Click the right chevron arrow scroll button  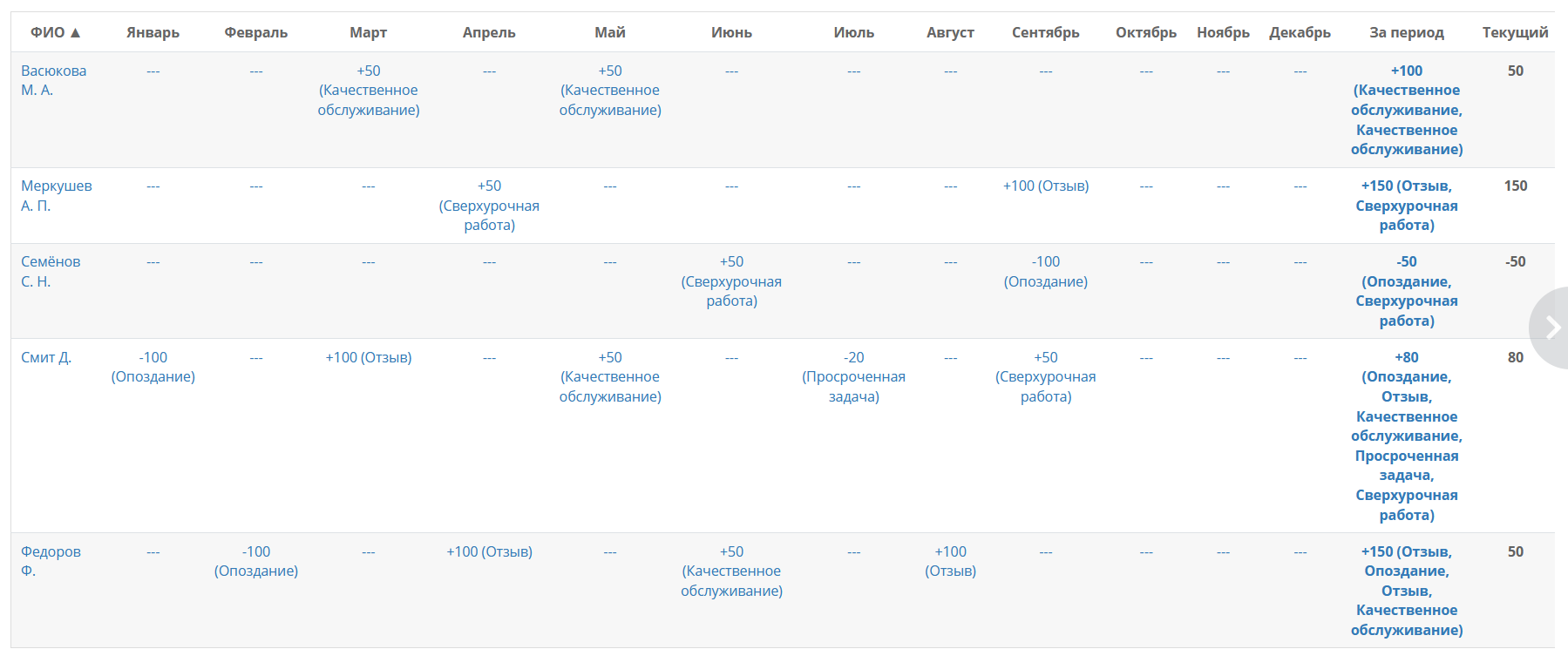pyautogui.click(x=1551, y=328)
